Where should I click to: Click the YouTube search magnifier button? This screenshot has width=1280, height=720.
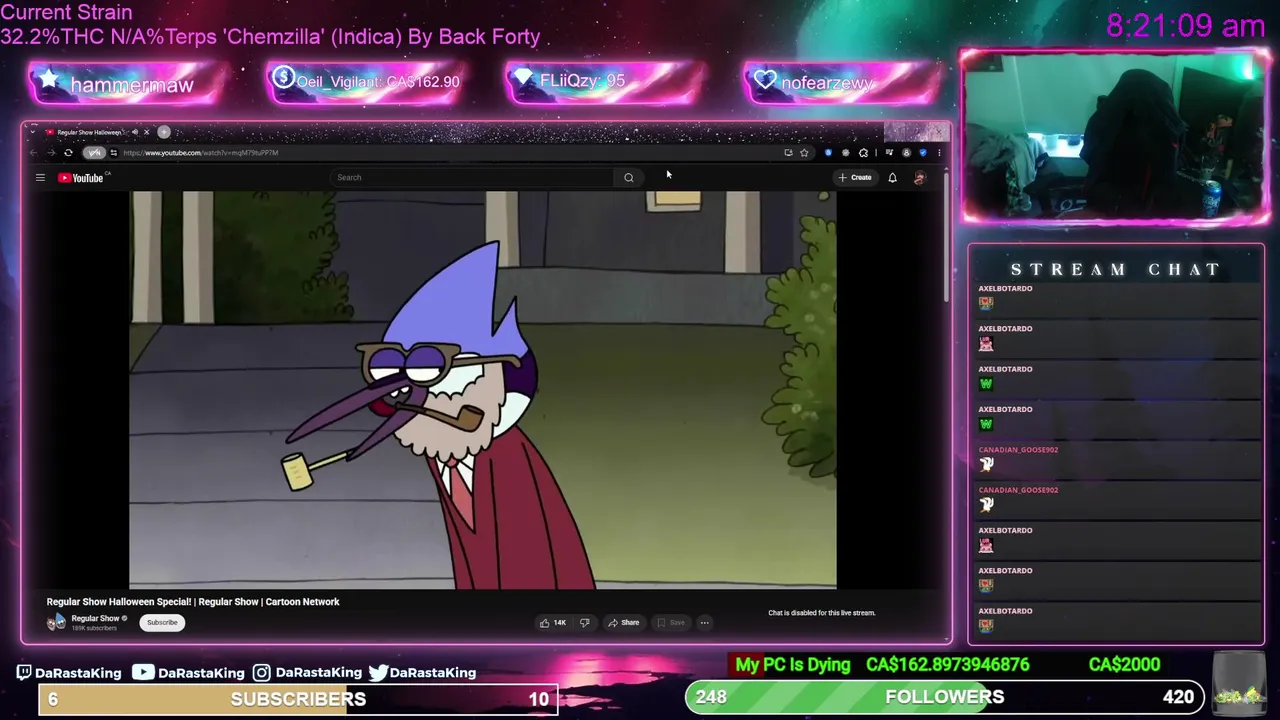click(x=628, y=178)
